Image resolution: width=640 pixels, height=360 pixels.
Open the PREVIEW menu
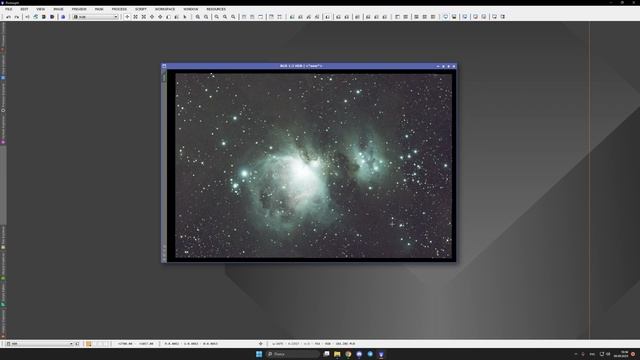tap(79, 9)
